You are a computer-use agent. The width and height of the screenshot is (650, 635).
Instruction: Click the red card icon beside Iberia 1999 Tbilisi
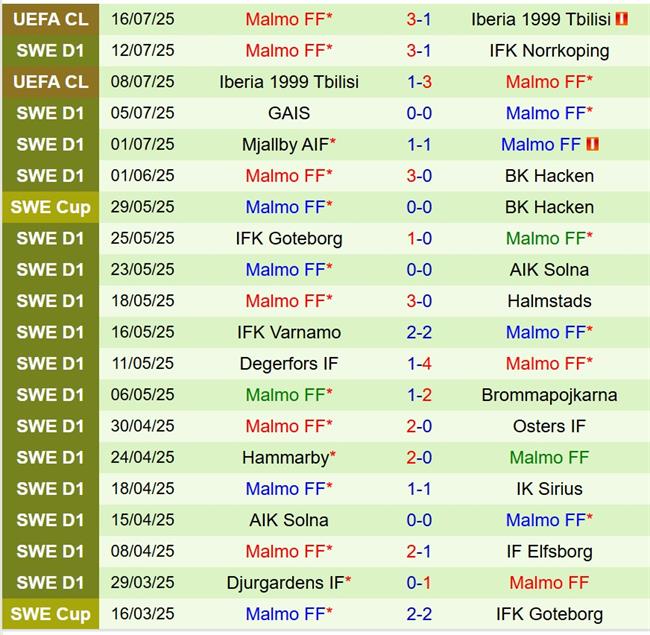(x=622, y=19)
